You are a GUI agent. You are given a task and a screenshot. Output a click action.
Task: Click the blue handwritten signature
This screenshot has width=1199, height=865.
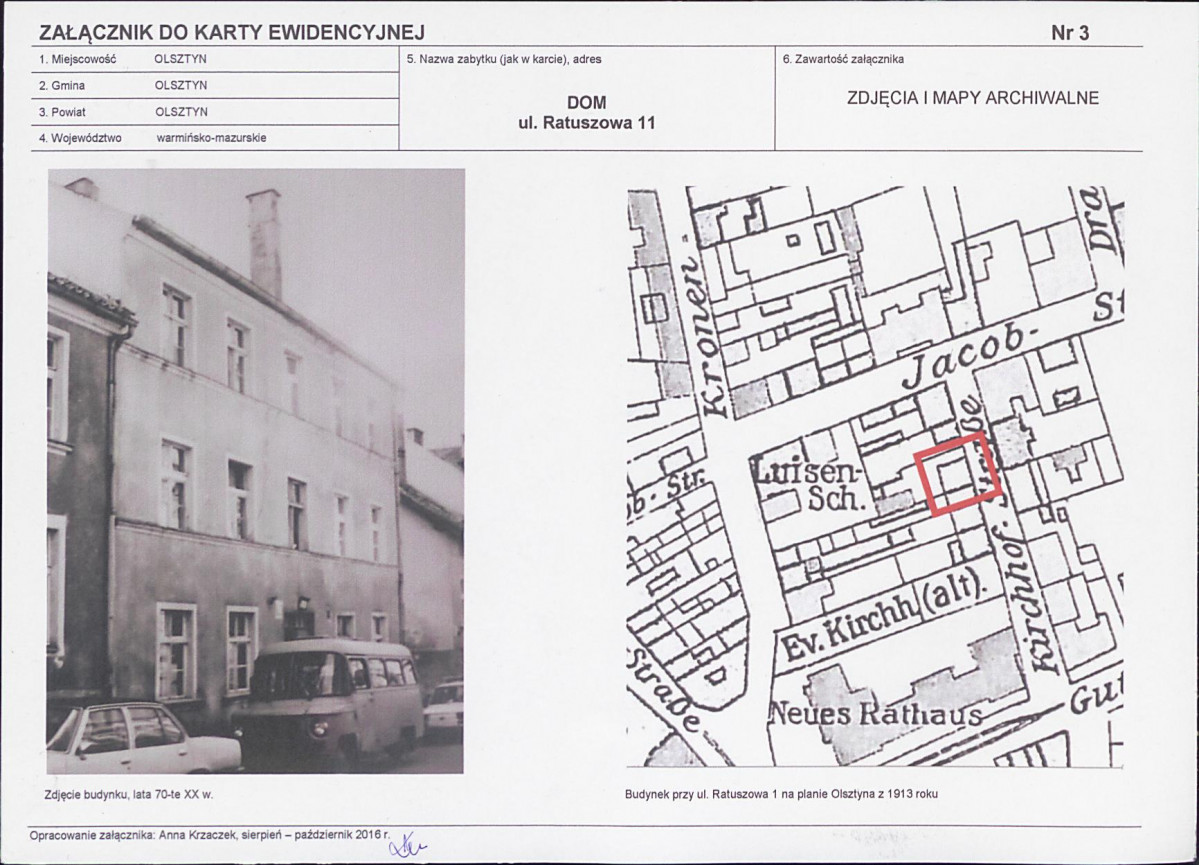click(x=407, y=847)
